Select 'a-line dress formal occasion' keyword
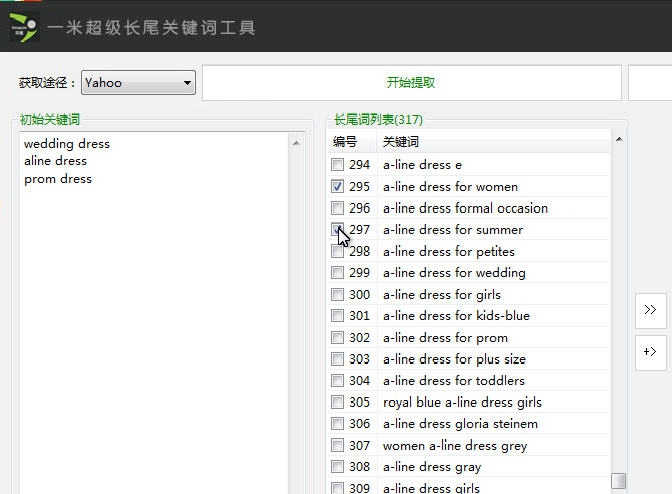This screenshot has width=672, height=494. [465, 208]
